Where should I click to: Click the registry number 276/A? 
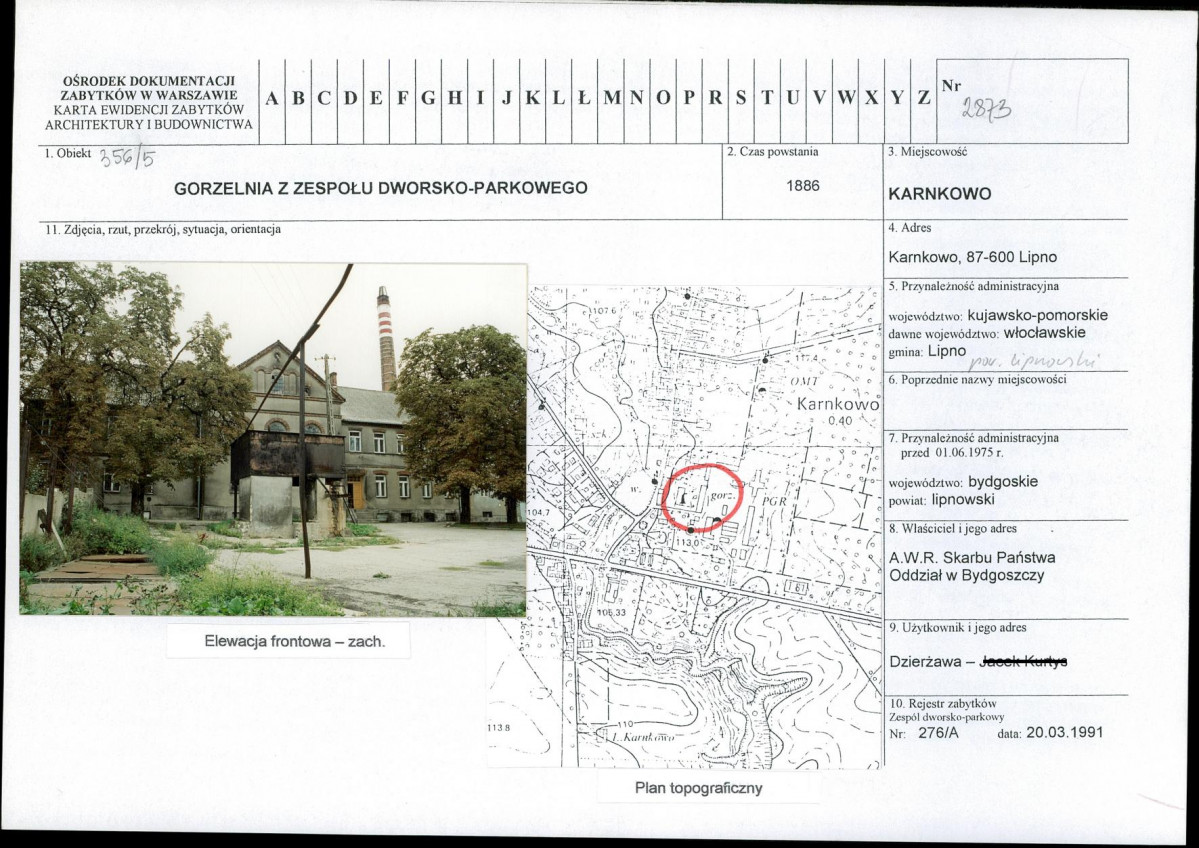pos(937,733)
